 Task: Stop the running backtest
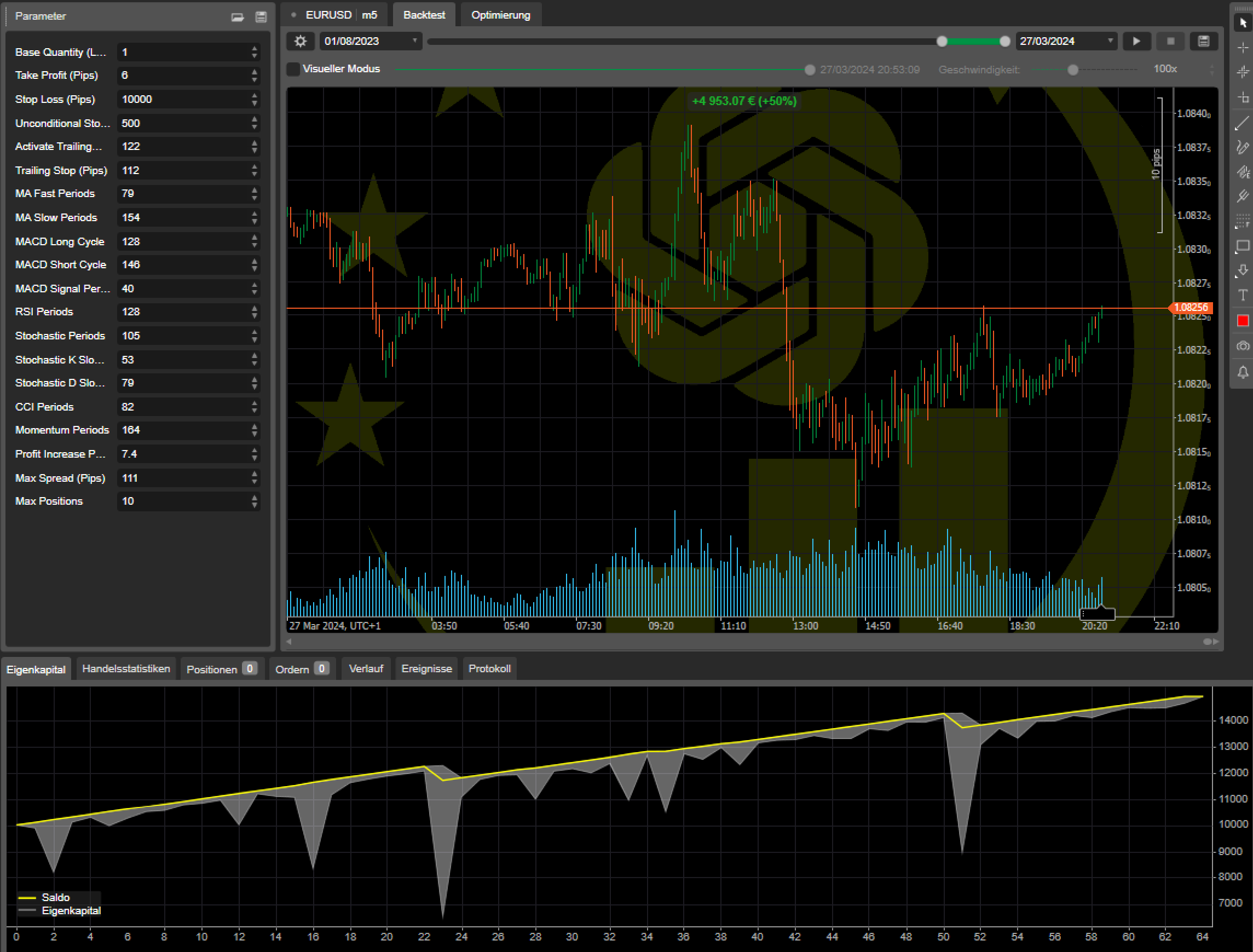pyautogui.click(x=1170, y=41)
